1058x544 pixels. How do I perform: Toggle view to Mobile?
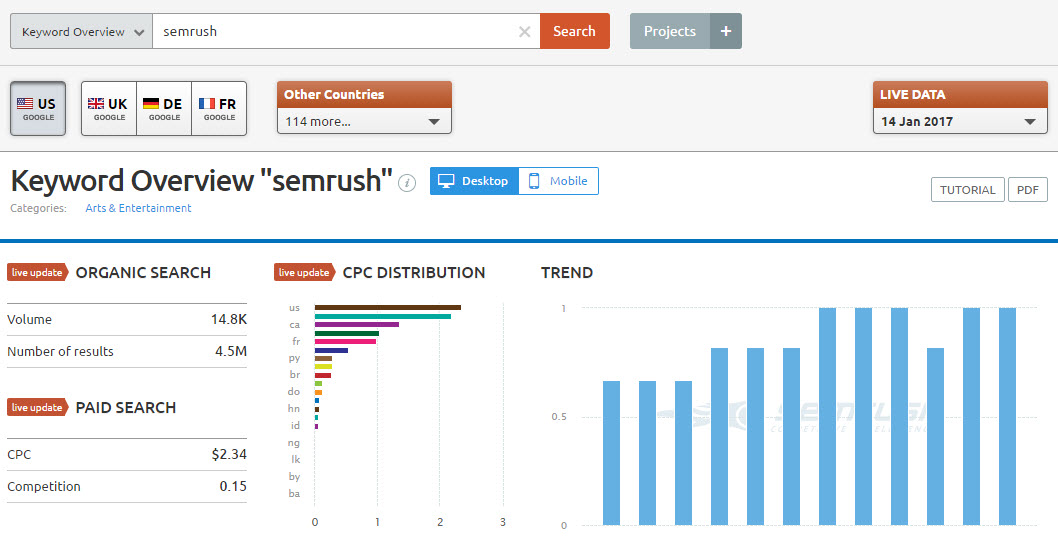[x=559, y=181]
